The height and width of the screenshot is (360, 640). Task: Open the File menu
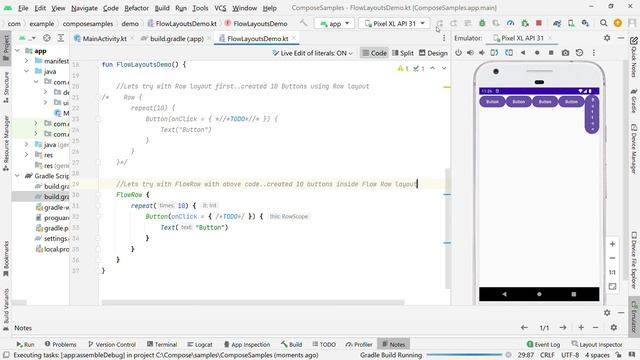pyautogui.click(x=23, y=8)
